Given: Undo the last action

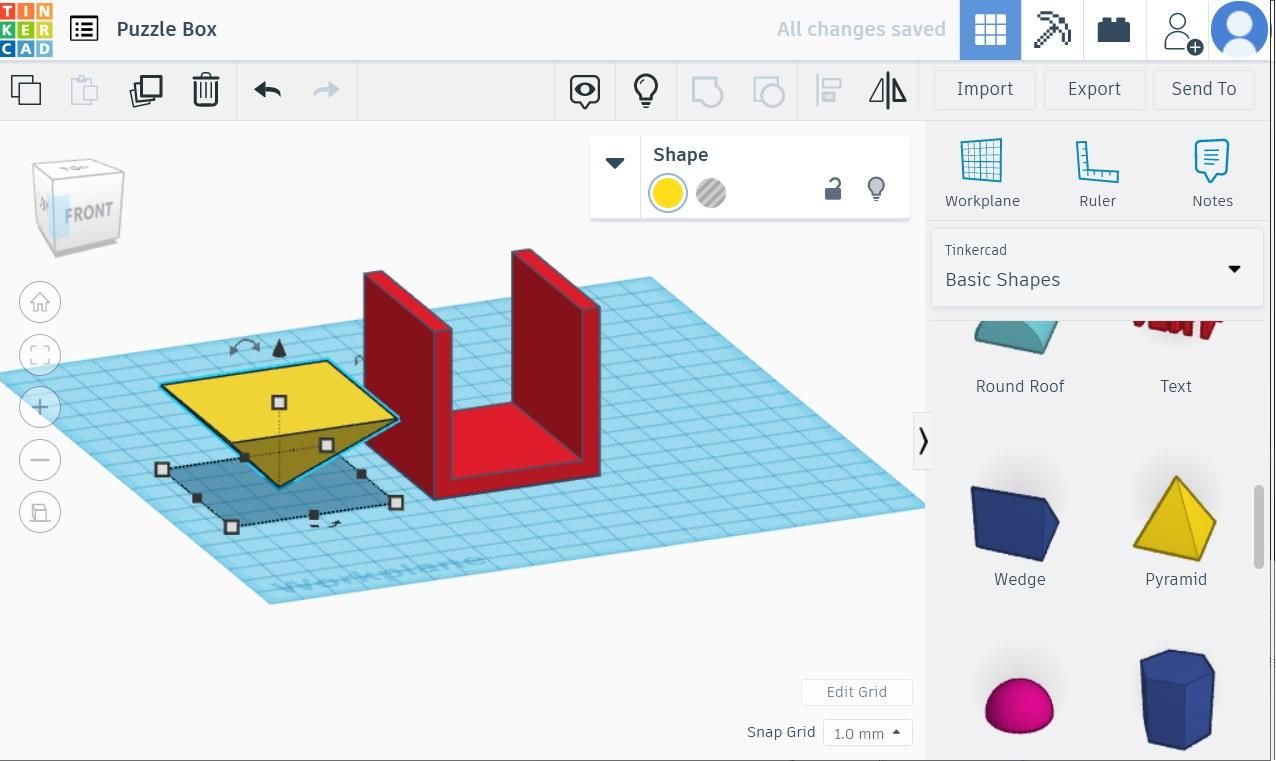Looking at the screenshot, I should pos(266,90).
